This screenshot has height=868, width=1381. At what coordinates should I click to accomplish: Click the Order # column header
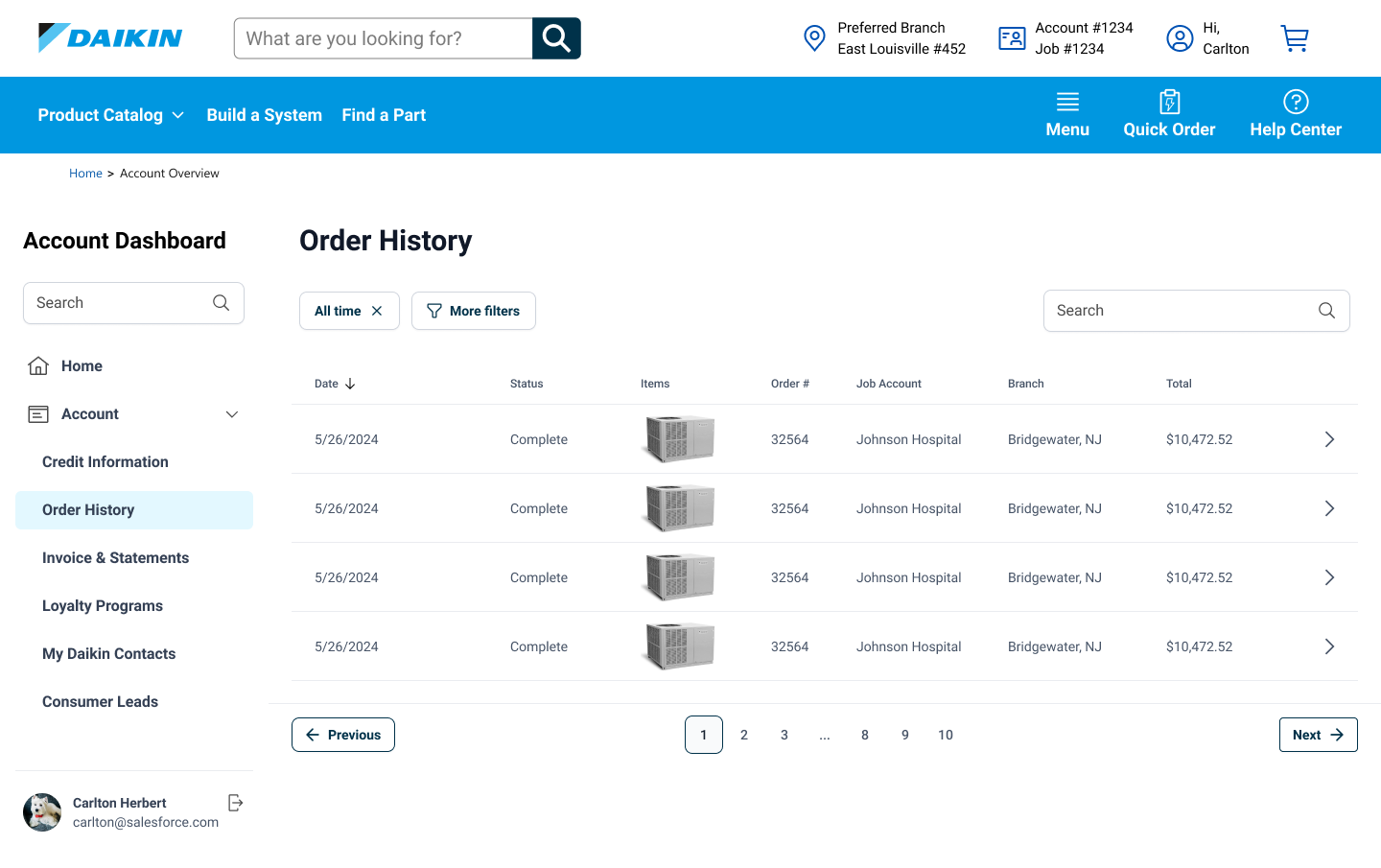(790, 384)
